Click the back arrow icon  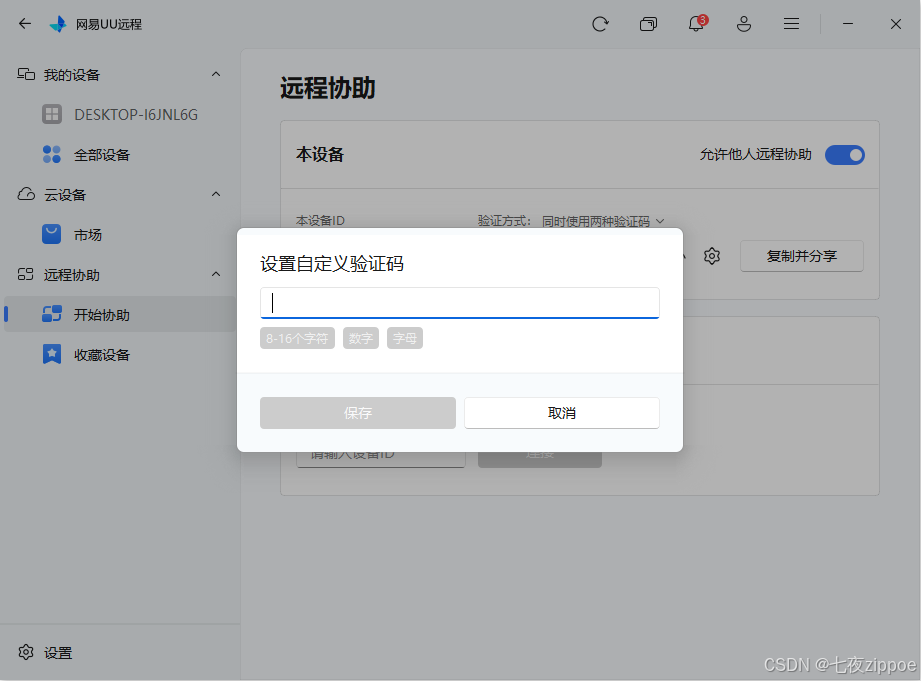pos(25,24)
